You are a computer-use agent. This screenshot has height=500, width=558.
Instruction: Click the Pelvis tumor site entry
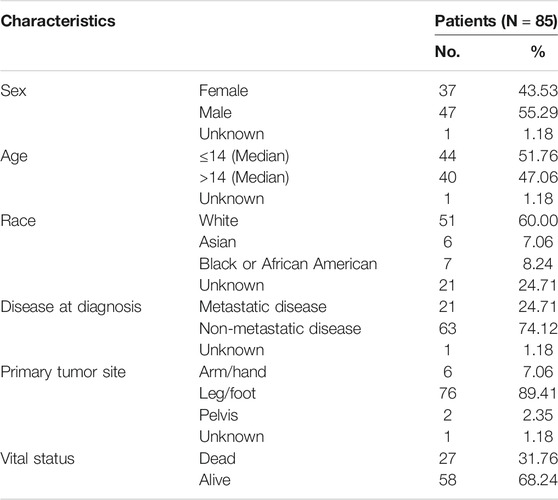click(219, 415)
